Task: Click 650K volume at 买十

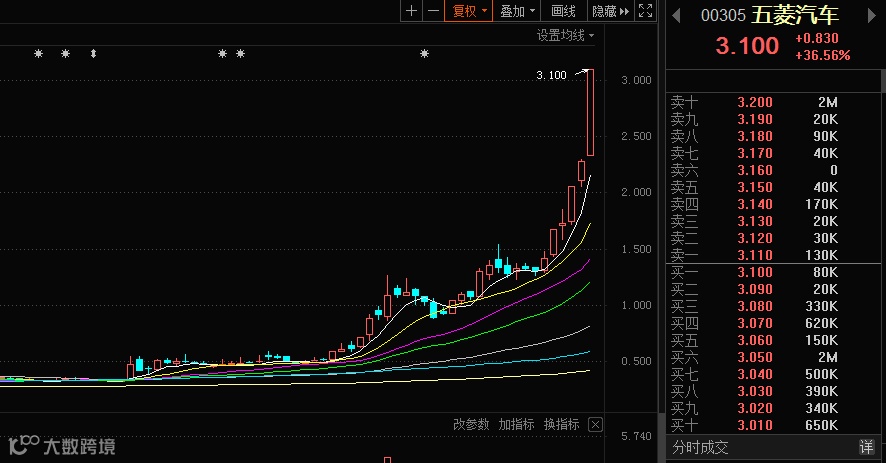Action: 822,425
